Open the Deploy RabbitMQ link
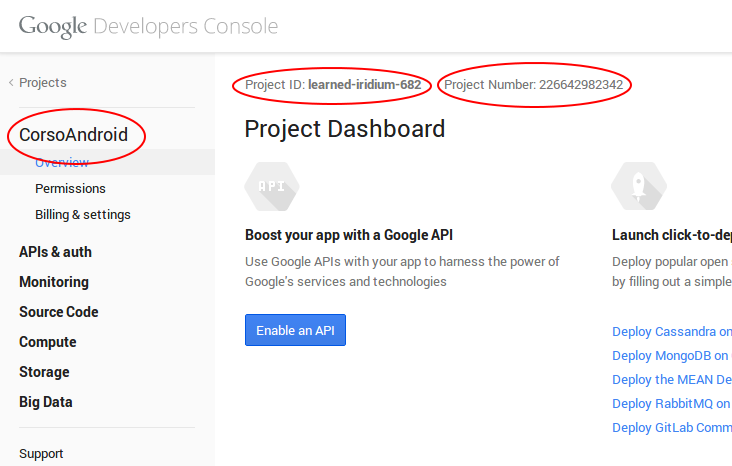732x466 pixels. [672, 403]
